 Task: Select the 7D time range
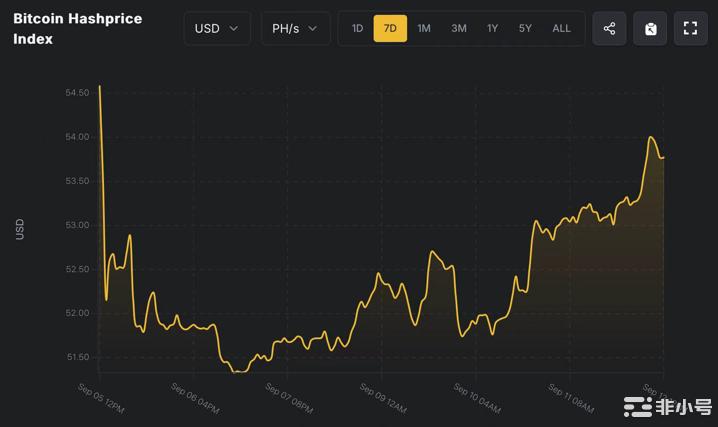[x=390, y=28]
